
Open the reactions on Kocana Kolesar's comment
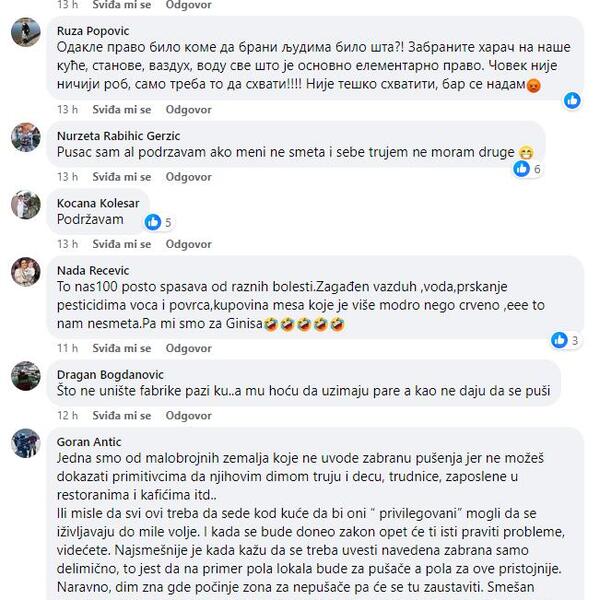[x=158, y=222]
